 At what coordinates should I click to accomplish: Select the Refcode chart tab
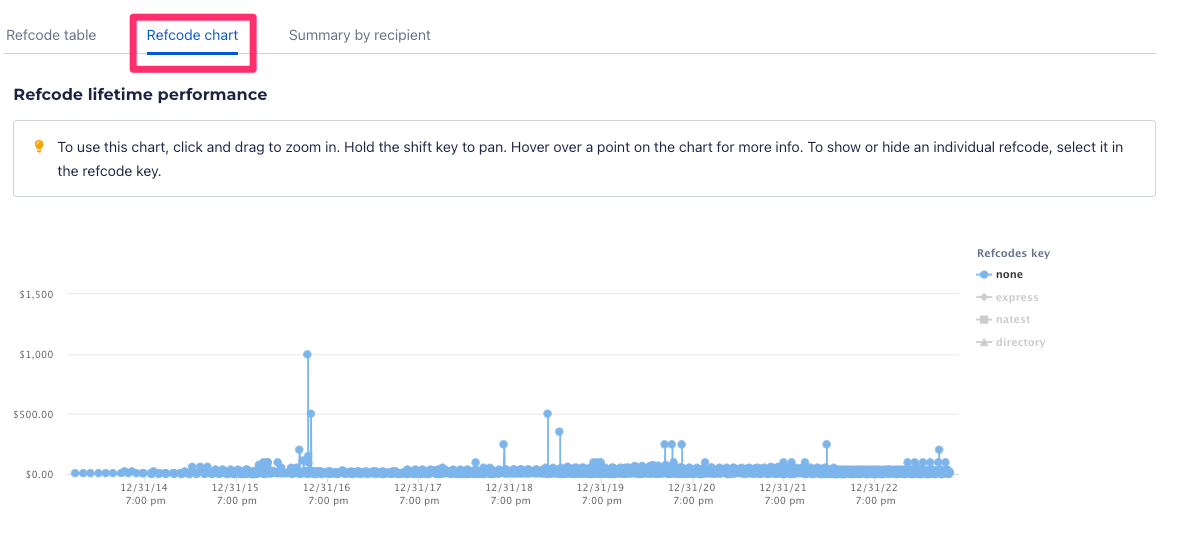pyautogui.click(x=192, y=35)
